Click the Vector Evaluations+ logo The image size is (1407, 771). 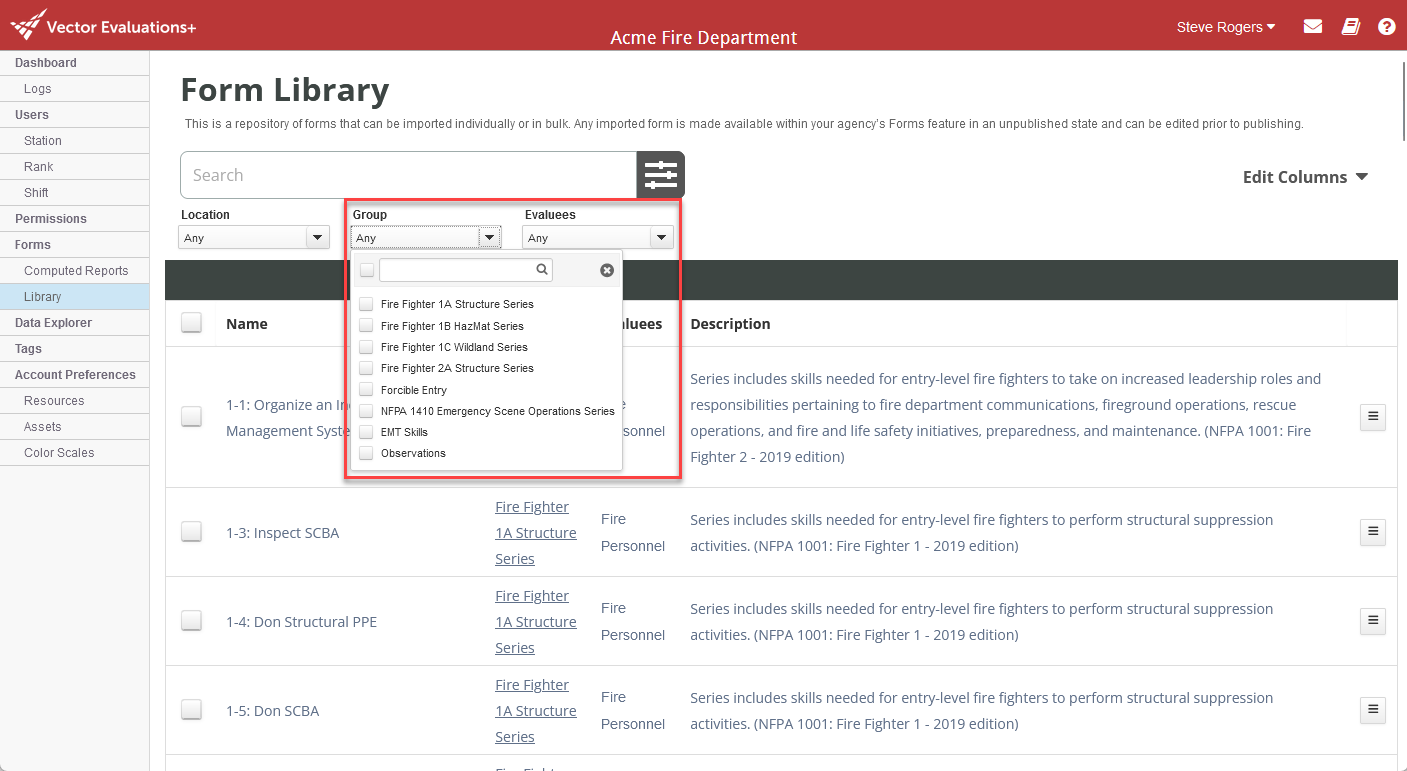tap(100, 25)
